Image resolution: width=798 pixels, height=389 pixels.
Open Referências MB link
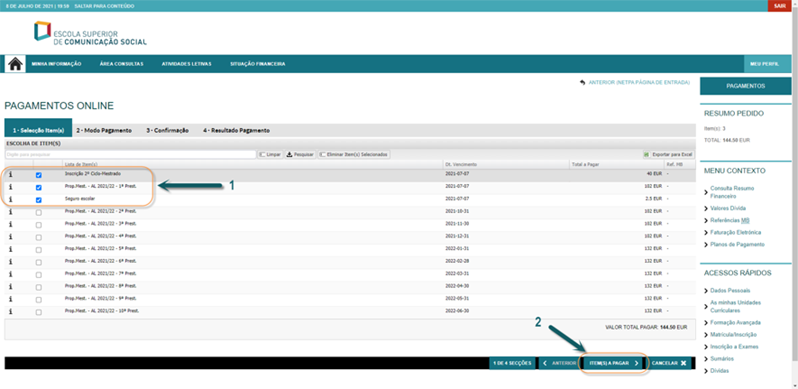coord(730,220)
